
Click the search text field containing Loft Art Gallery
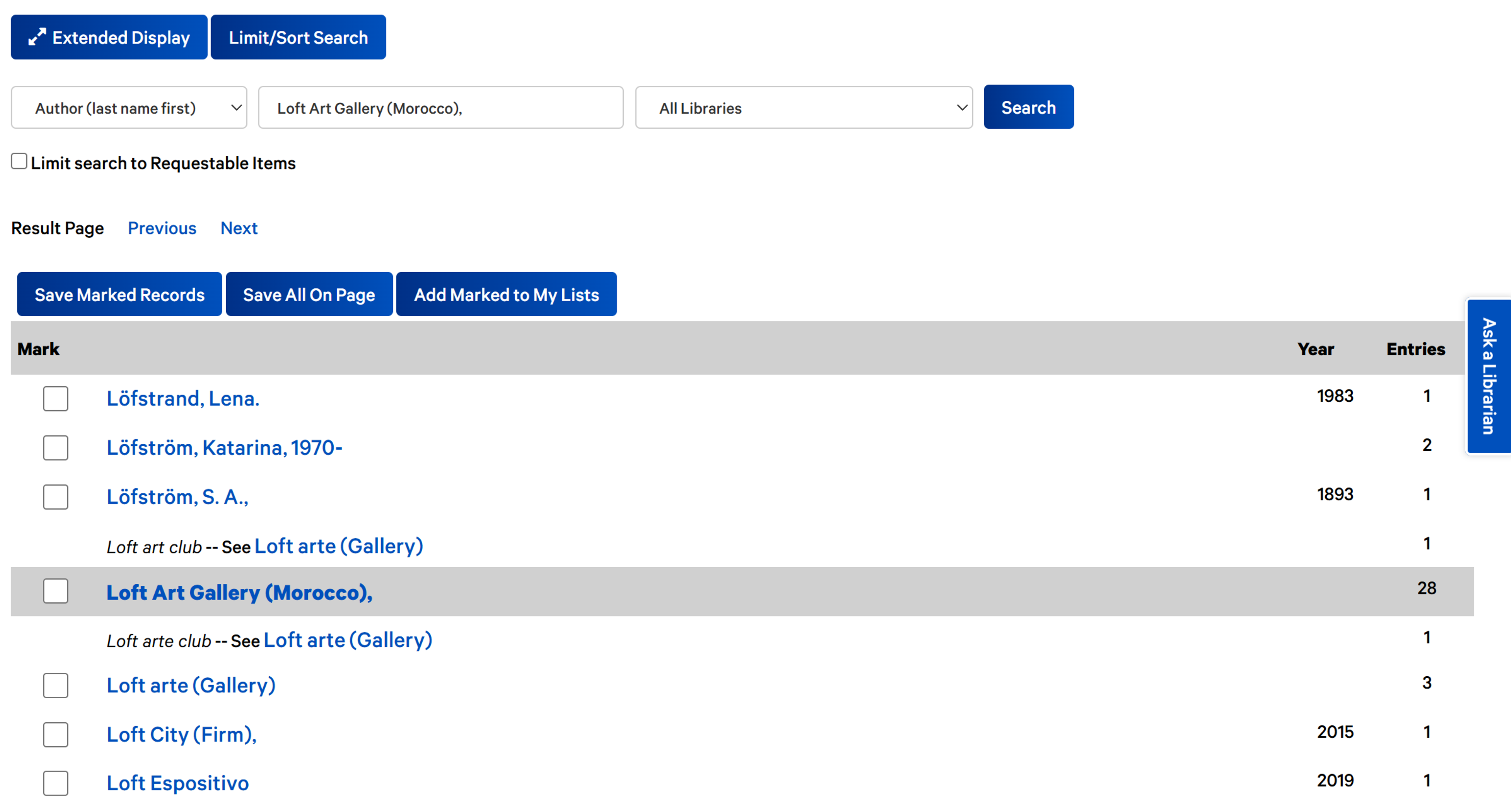pyautogui.click(x=441, y=107)
